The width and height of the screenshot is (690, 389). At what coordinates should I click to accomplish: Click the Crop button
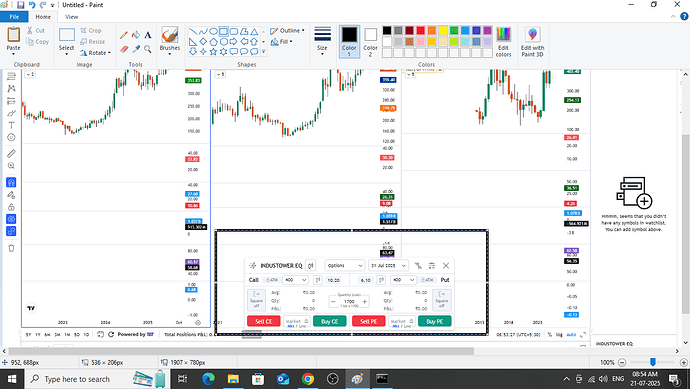pyautogui.click(x=91, y=30)
